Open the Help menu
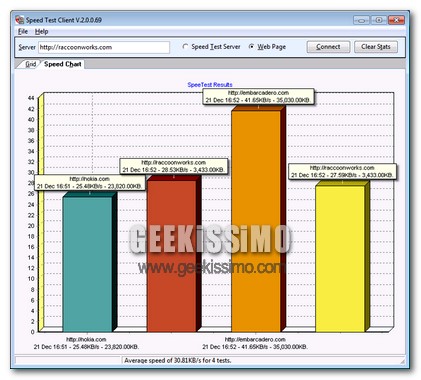Image resolution: width=421 pixels, height=380 pixels. click(x=41, y=32)
